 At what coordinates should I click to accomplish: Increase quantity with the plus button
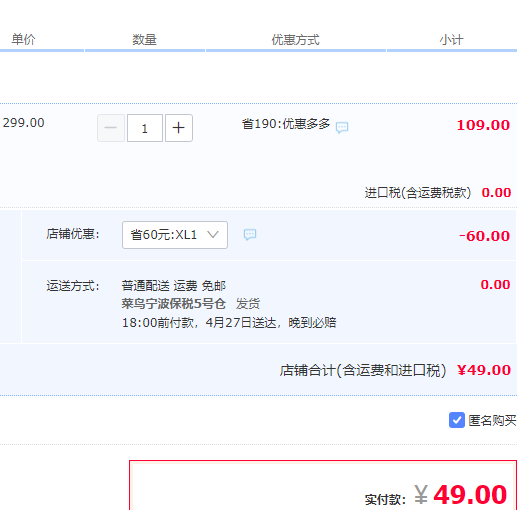(x=179, y=128)
